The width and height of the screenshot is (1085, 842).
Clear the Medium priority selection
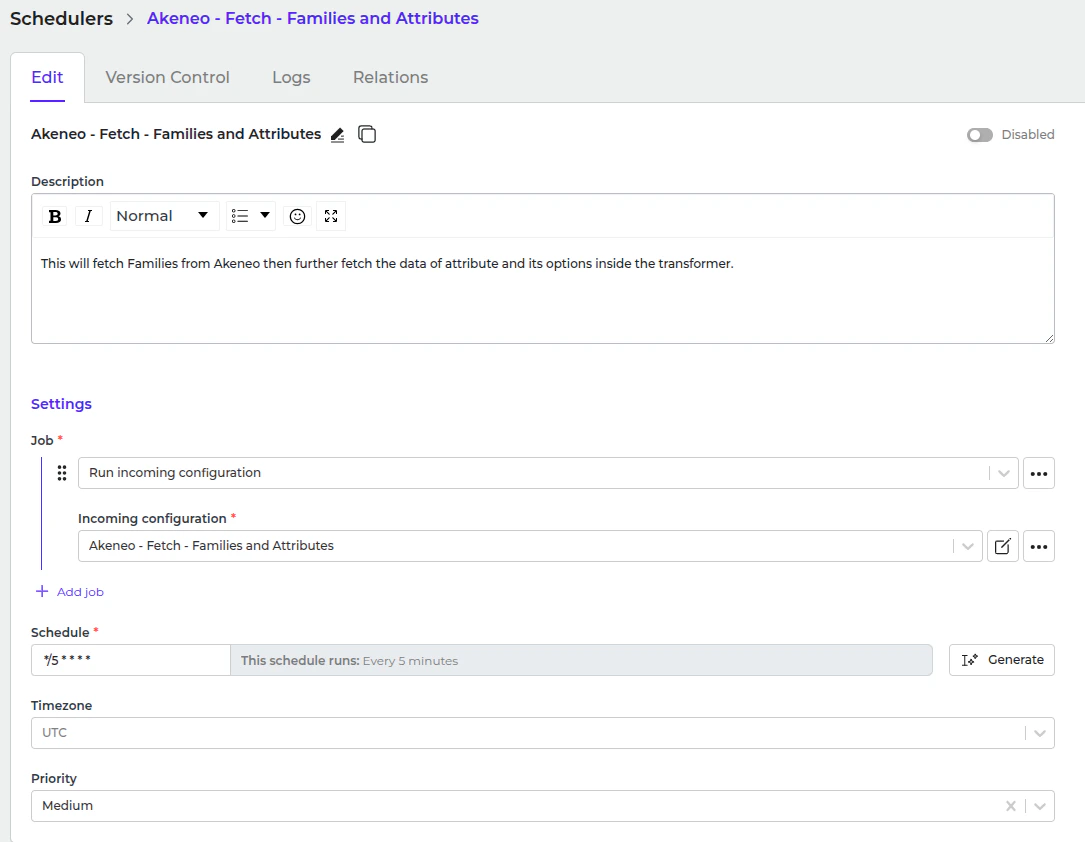tap(1010, 806)
